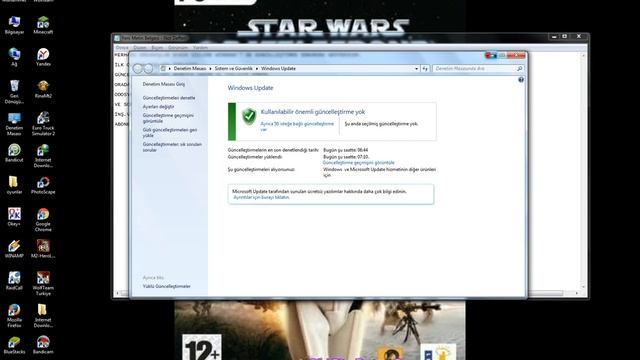Click the 'Windows Update' page heading
This screenshot has width=640, height=360.
click(250, 88)
